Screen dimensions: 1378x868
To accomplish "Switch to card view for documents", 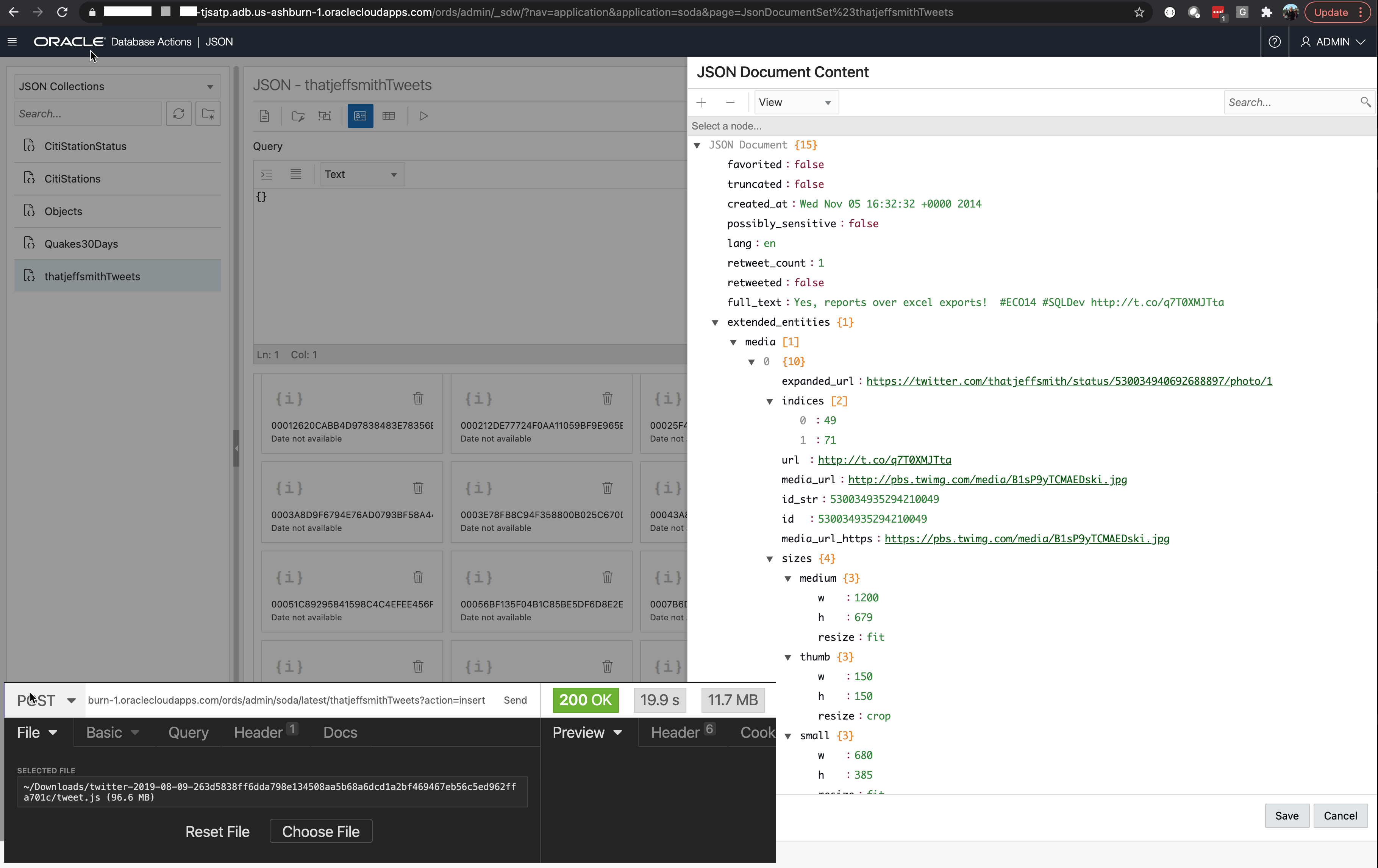I will [361, 116].
